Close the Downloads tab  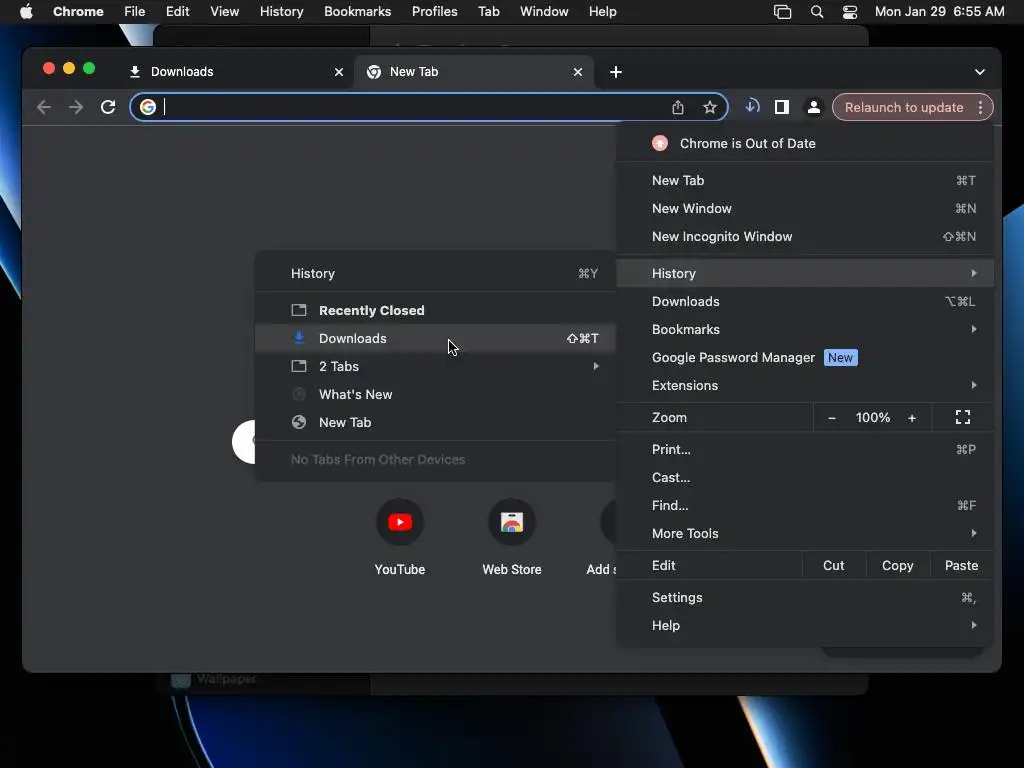click(339, 72)
